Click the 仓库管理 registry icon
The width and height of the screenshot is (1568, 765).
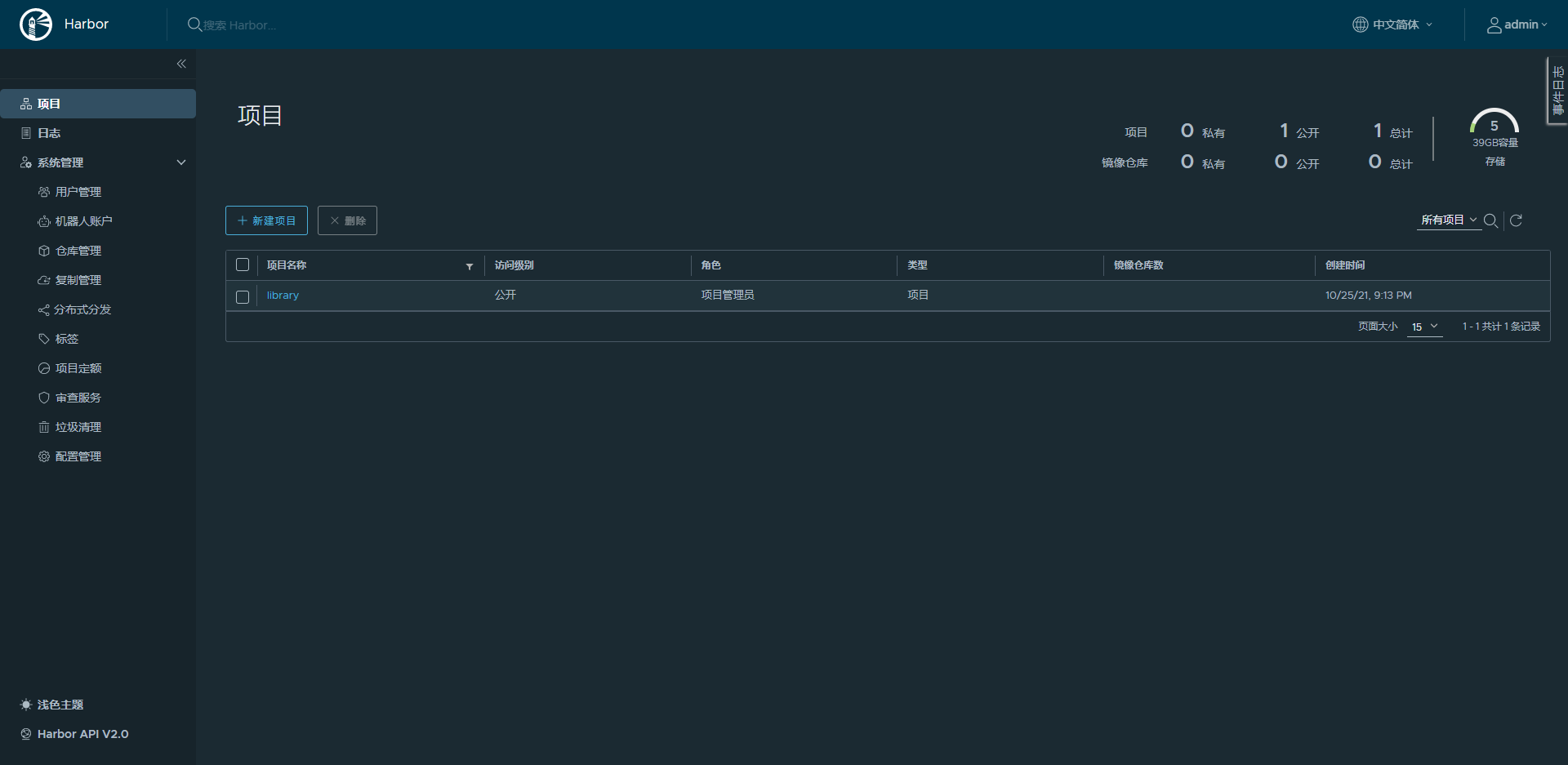click(x=44, y=251)
